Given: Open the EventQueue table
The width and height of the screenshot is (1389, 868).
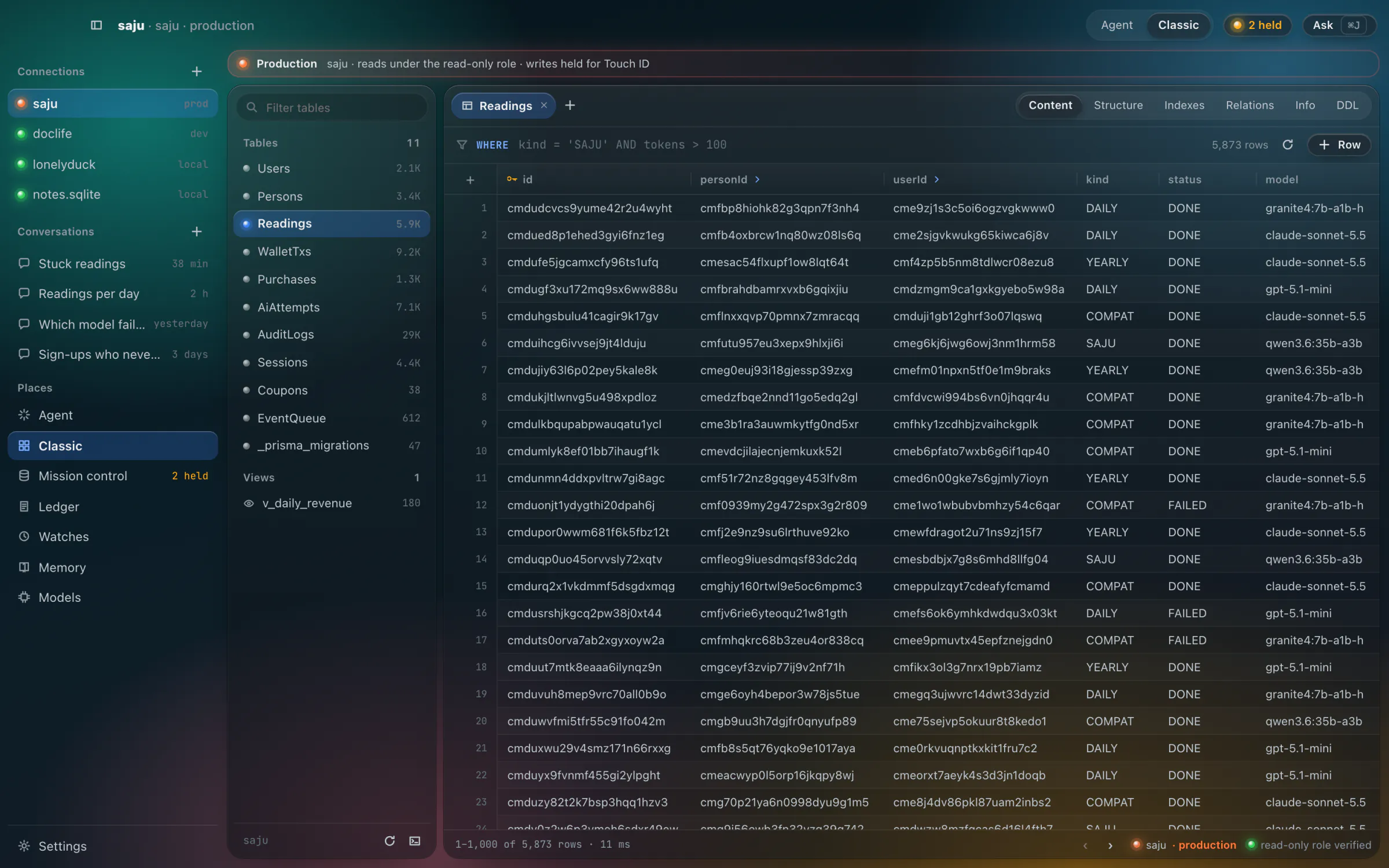Looking at the screenshot, I should 332,418.
